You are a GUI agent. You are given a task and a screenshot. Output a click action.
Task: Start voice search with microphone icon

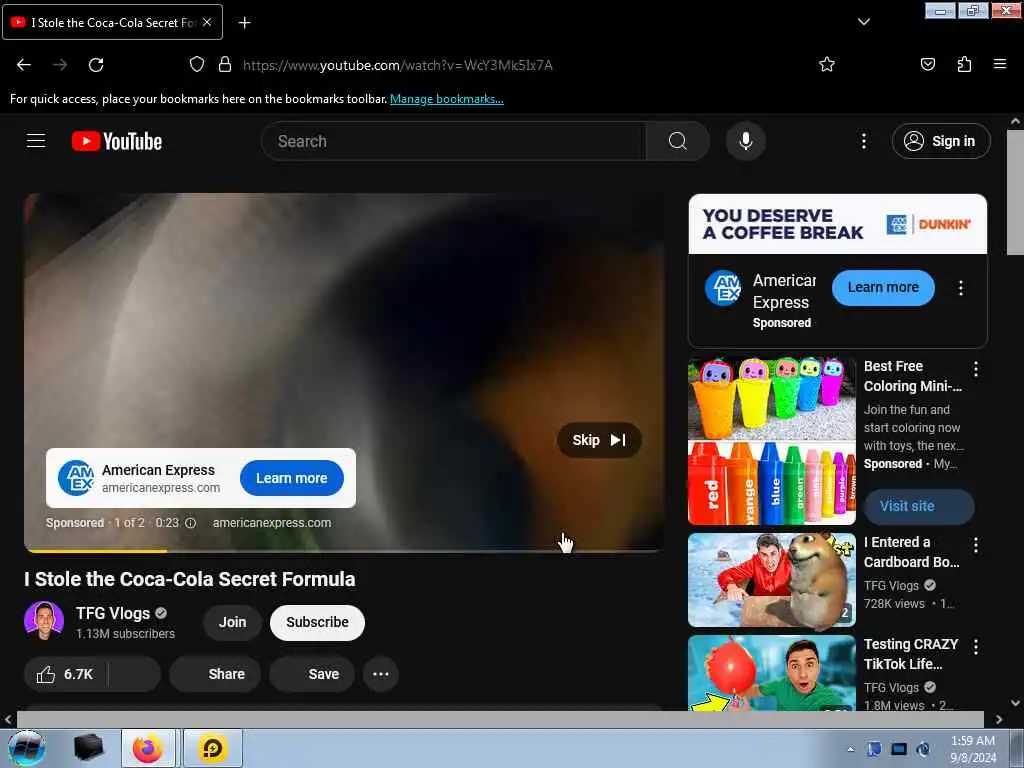[x=745, y=141]
